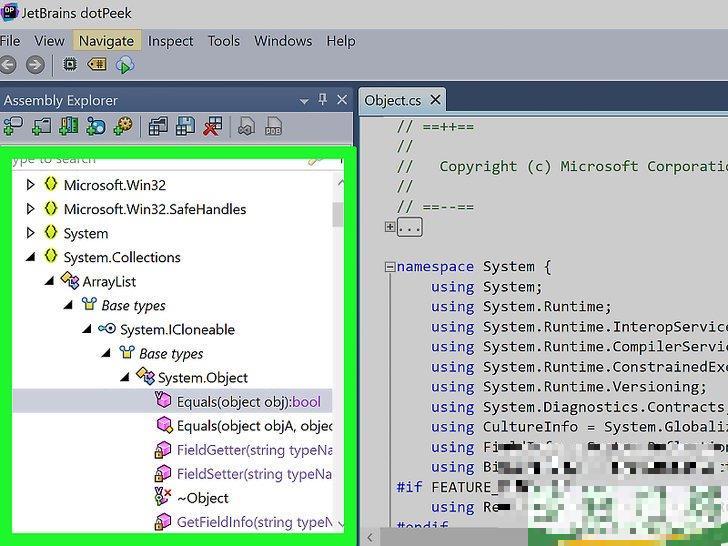Screen dimensions: 728x546
Task: Click the navigate forward arrow button
Action: point(35,65)
